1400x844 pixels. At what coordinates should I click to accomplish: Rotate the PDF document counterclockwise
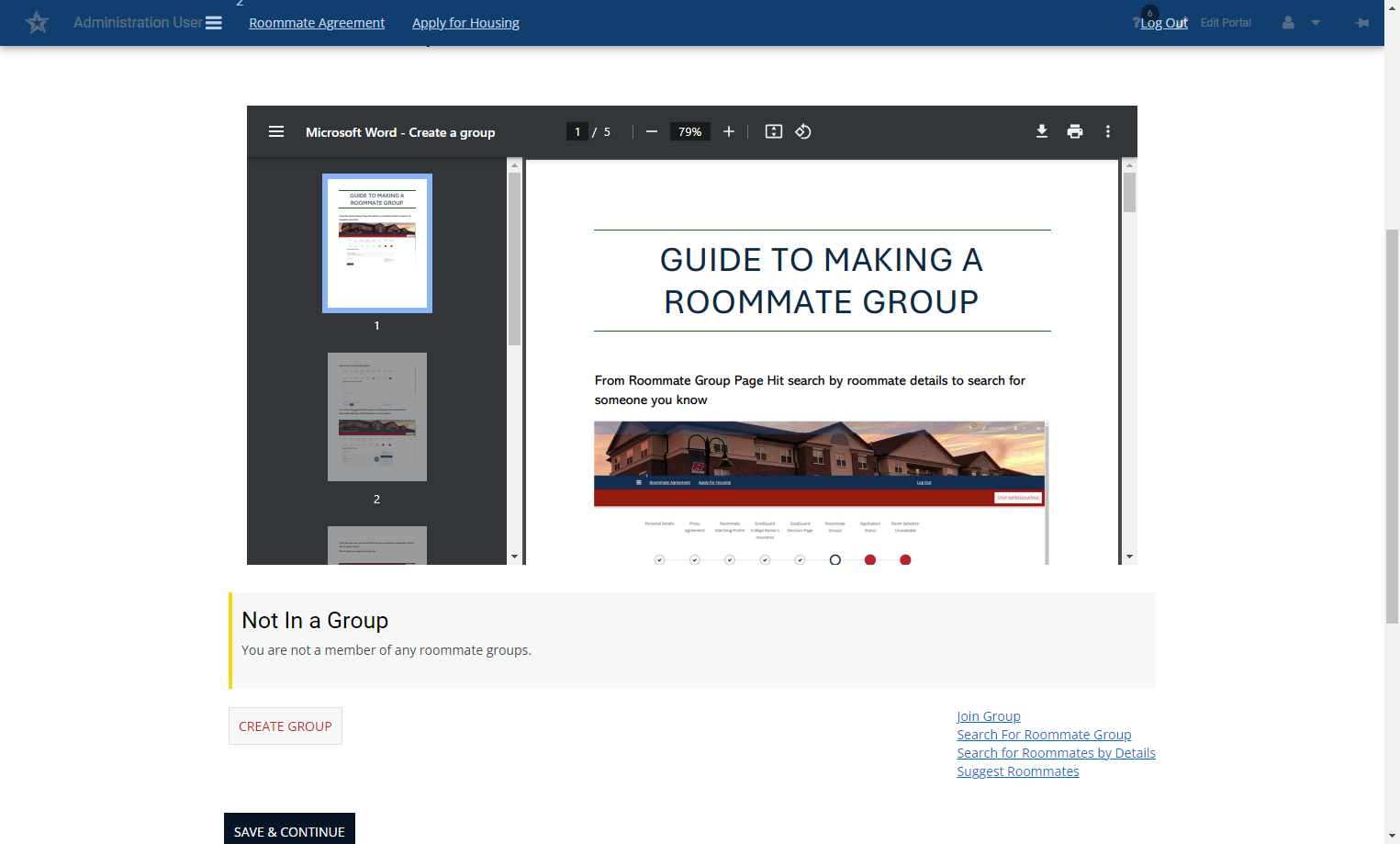tap(803, 131)
